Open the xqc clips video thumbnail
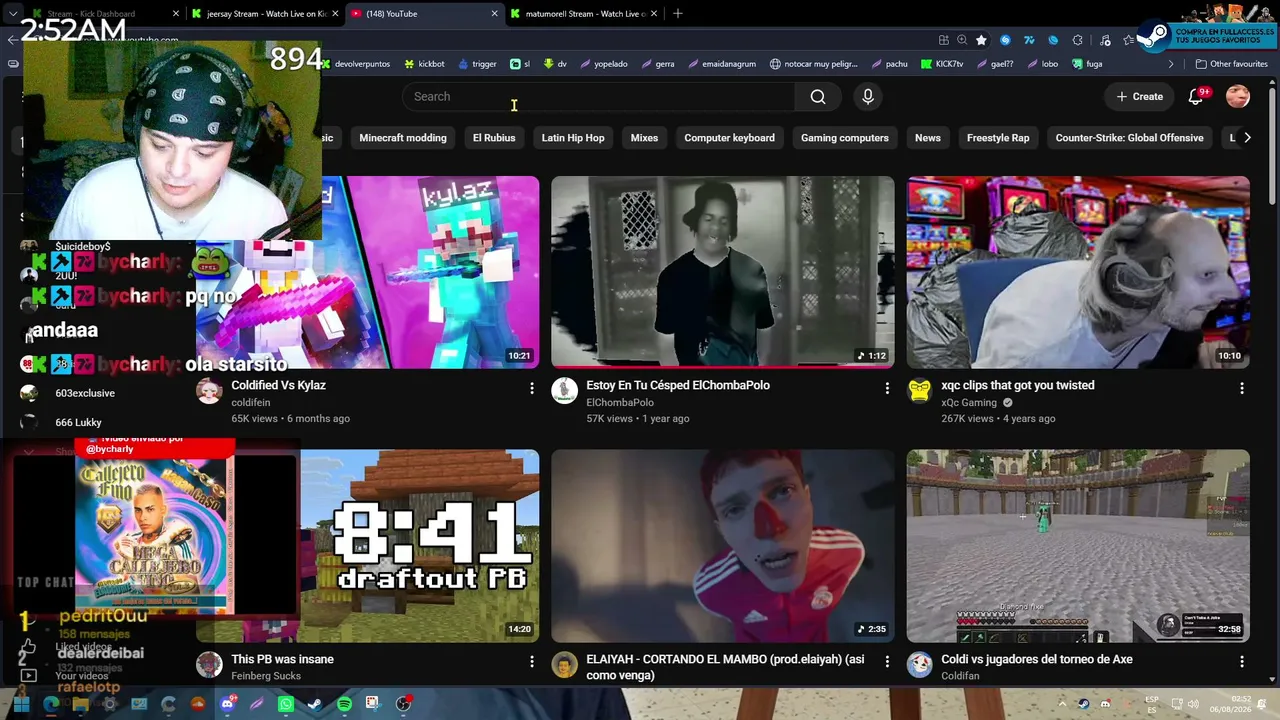 [x=1078, y=272]
